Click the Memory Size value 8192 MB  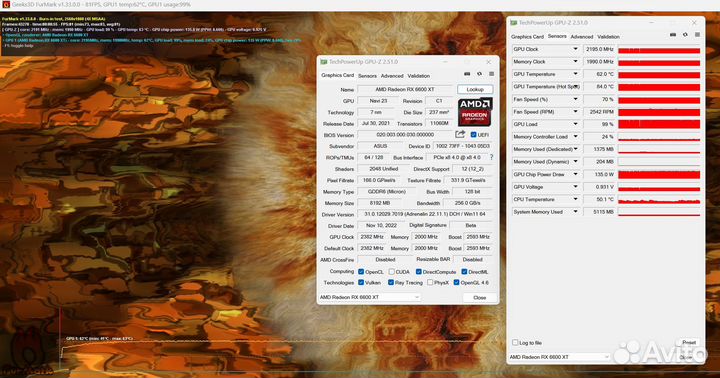pyautogui.click(x=380, y=203)
